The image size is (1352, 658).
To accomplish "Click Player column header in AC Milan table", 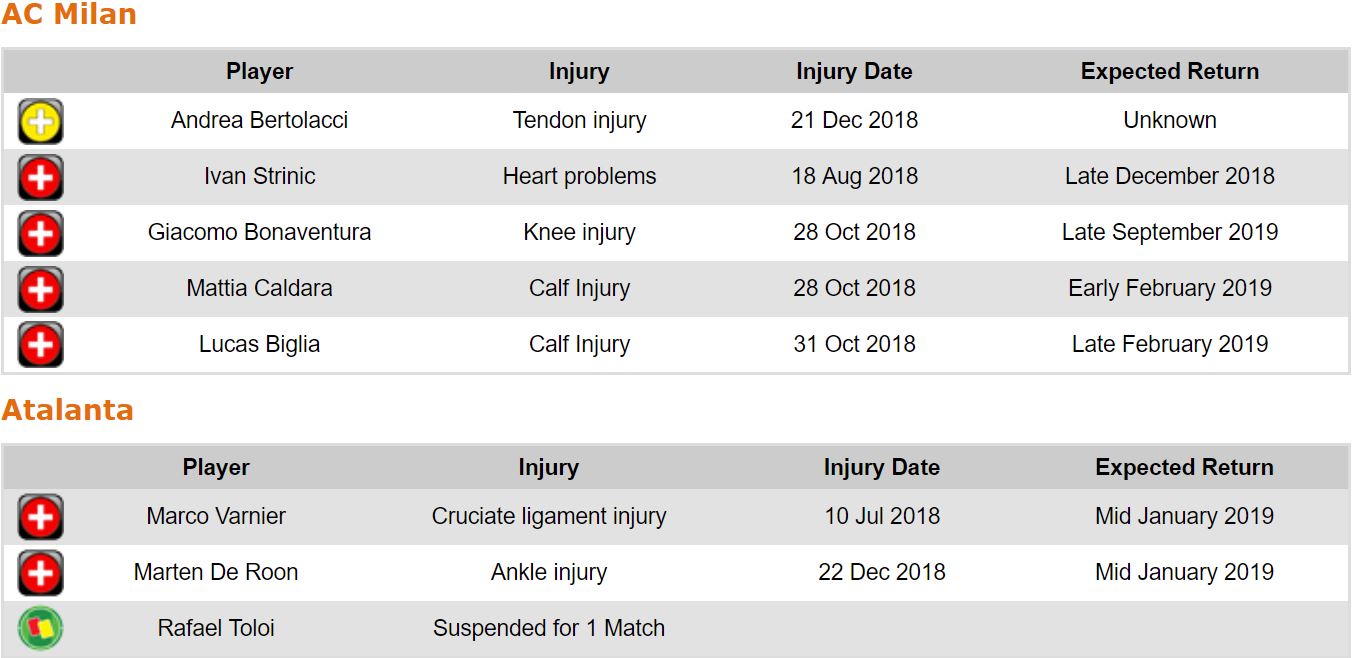I will tap(259, 72).
